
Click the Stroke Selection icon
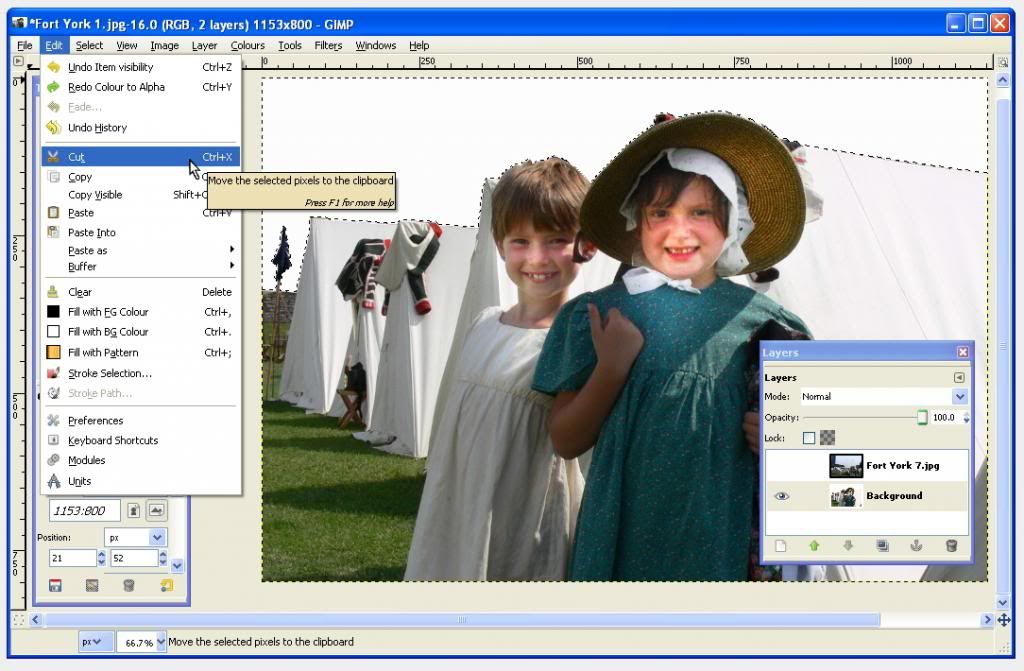point(54,373)
